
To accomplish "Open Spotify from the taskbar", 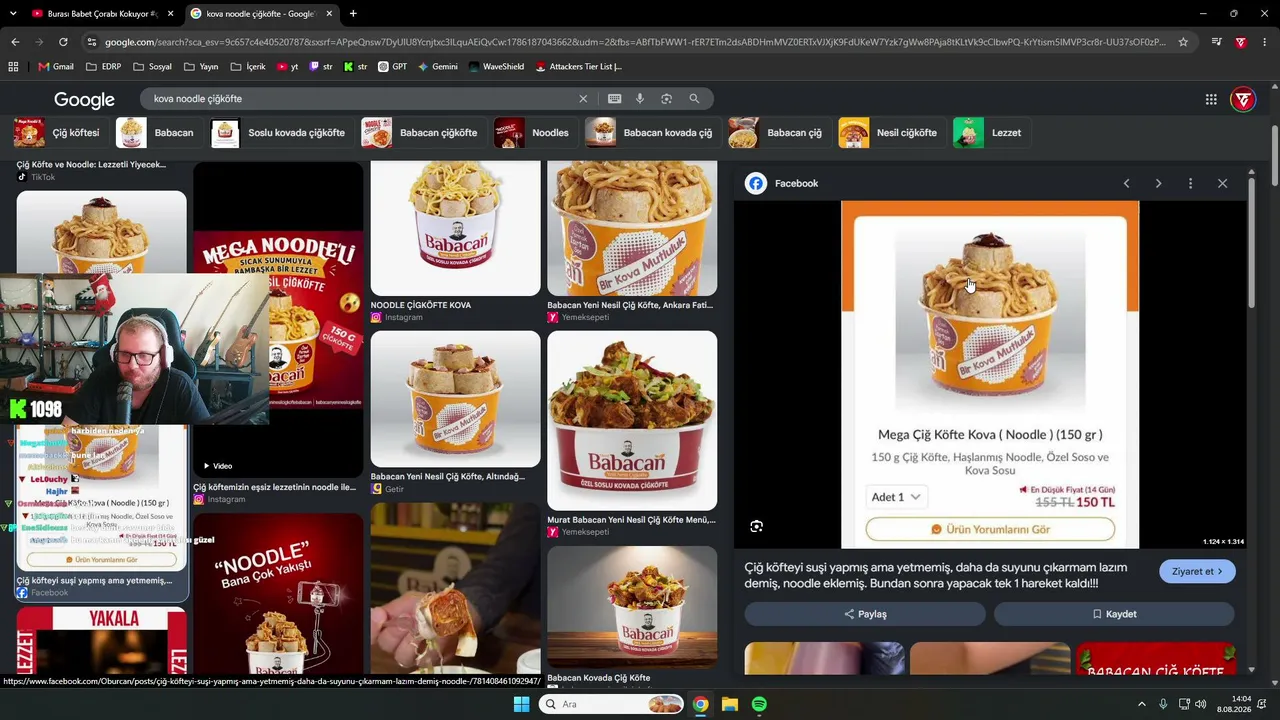I will click(759, 704).
